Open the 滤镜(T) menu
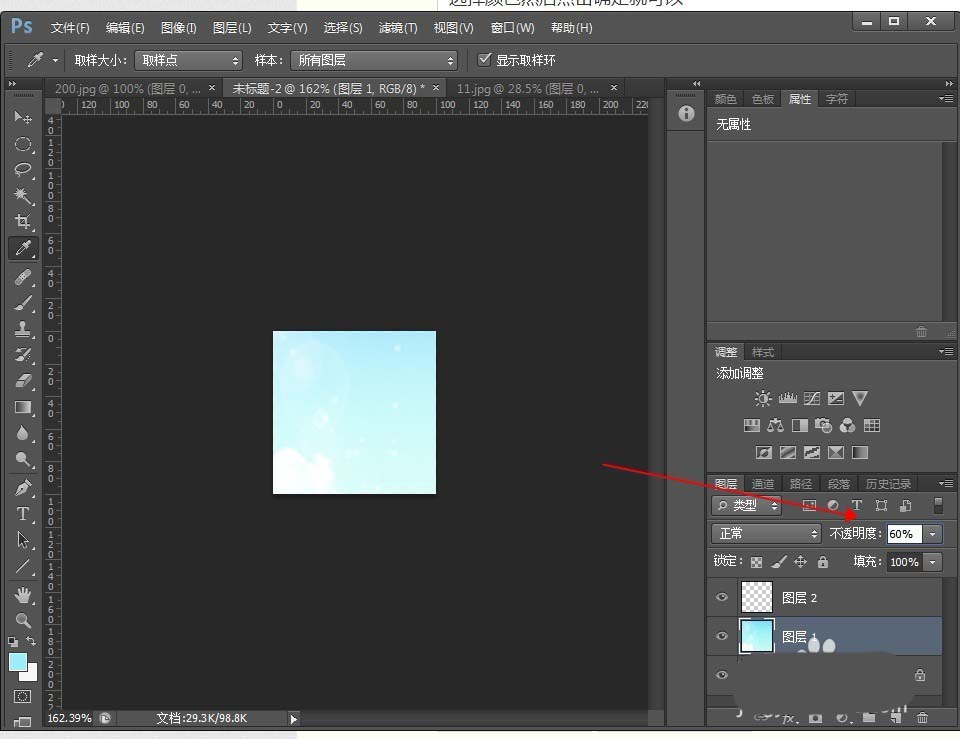Viewport: 960px width, 739px height. pos(398,28)
